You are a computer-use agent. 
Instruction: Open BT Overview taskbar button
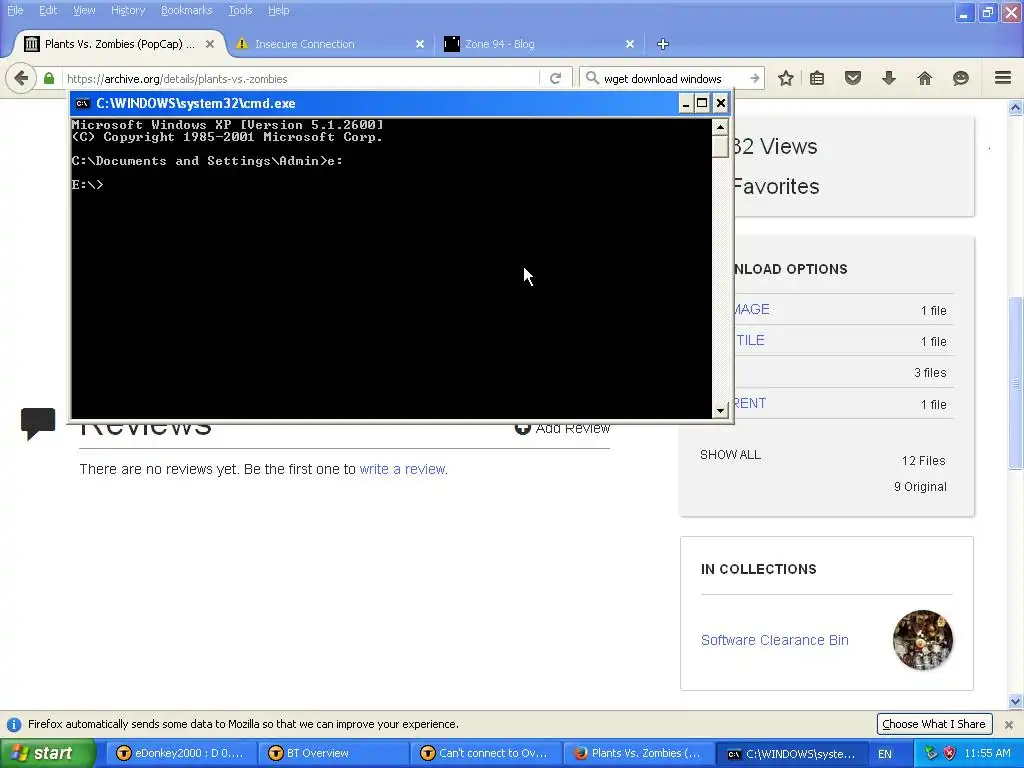click(x=332, y=753)
